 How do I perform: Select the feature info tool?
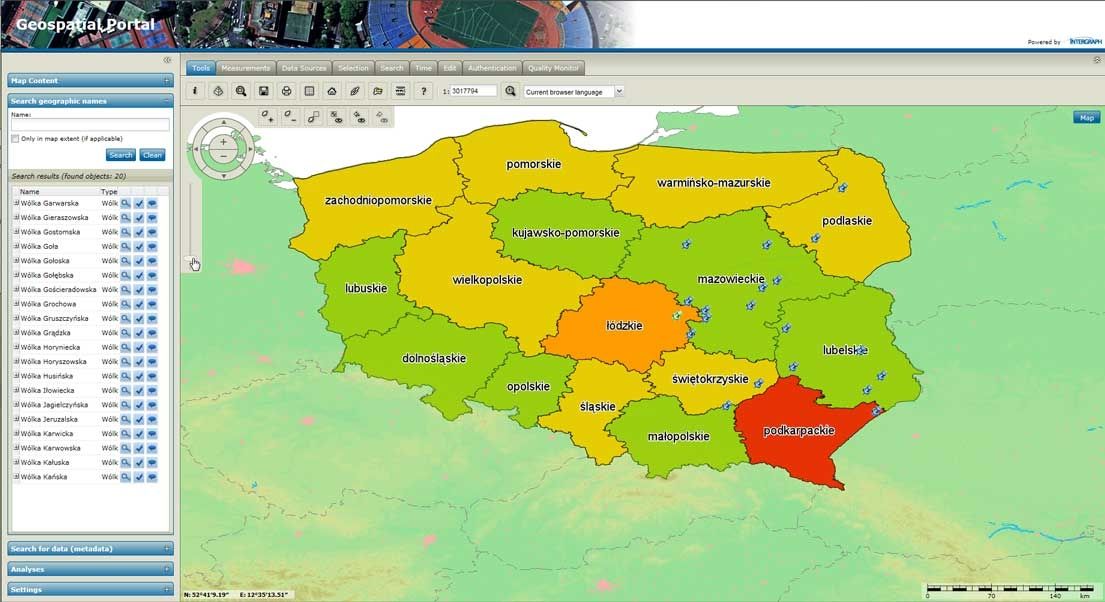point(195,90)
